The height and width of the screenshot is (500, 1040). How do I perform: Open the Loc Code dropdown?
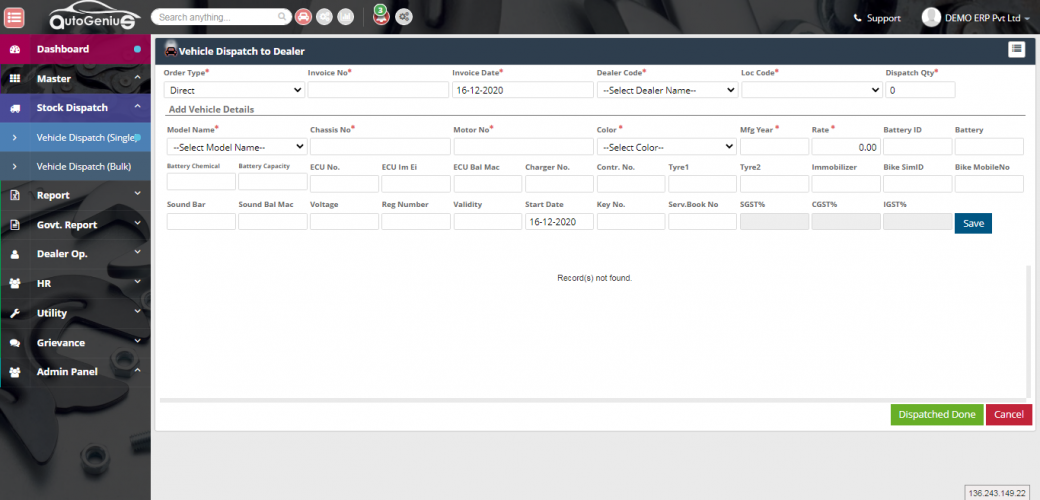coord(812,90)
